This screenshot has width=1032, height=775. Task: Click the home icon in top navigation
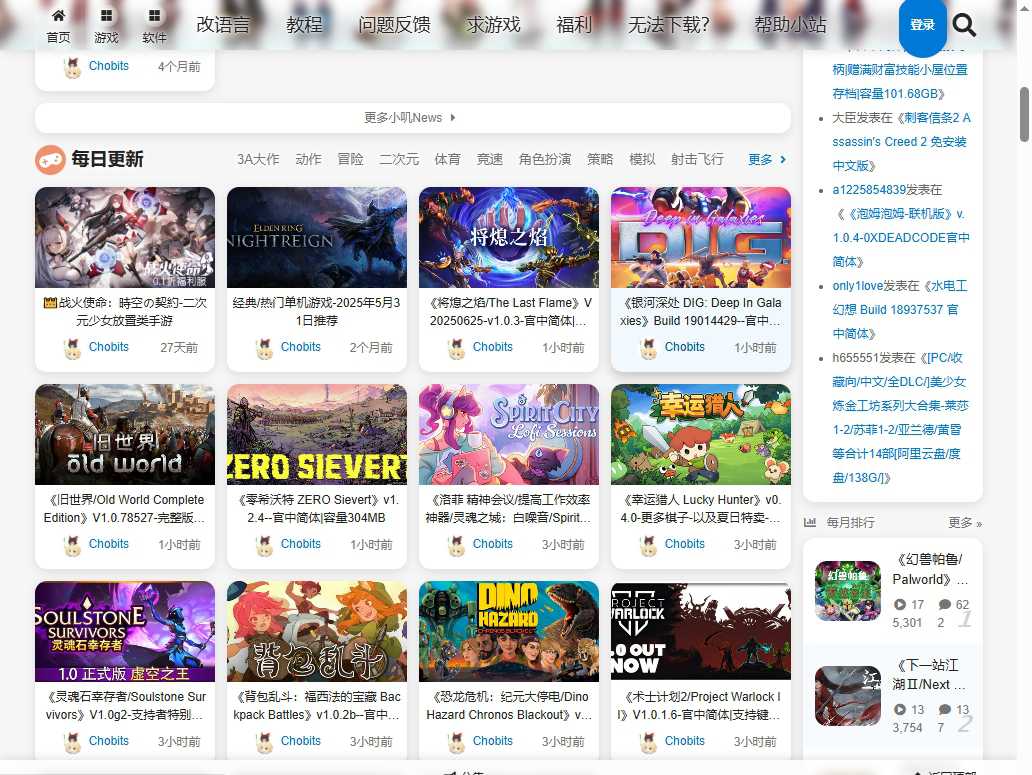tap(58, 16)
